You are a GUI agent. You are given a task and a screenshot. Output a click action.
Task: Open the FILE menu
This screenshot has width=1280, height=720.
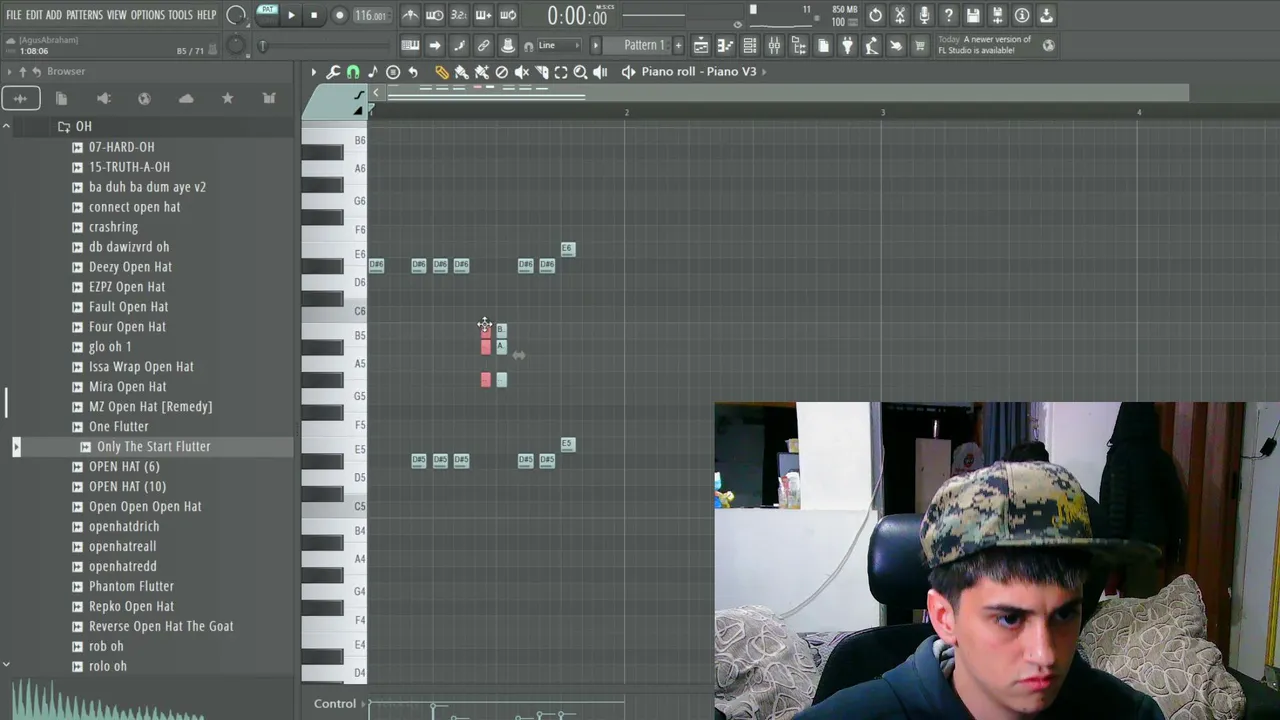(14, 15)
